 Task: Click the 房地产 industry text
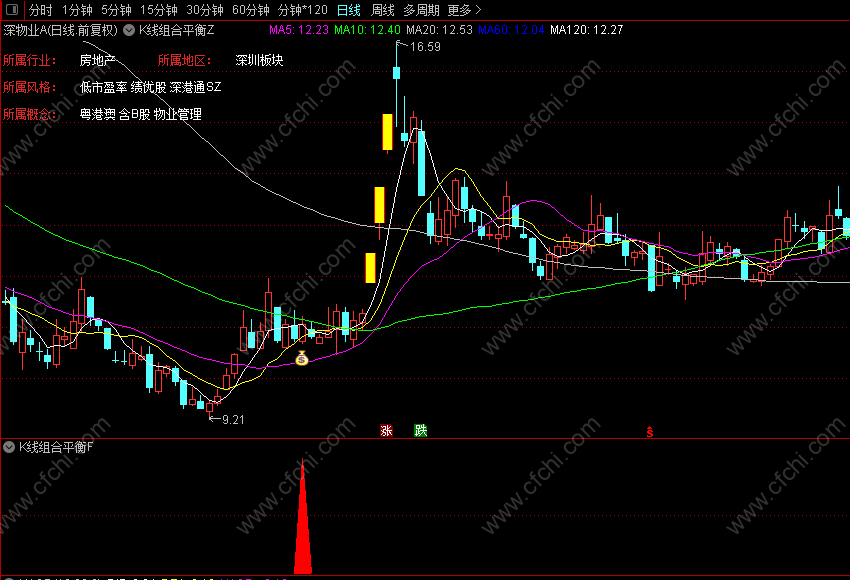coord(97,60)
